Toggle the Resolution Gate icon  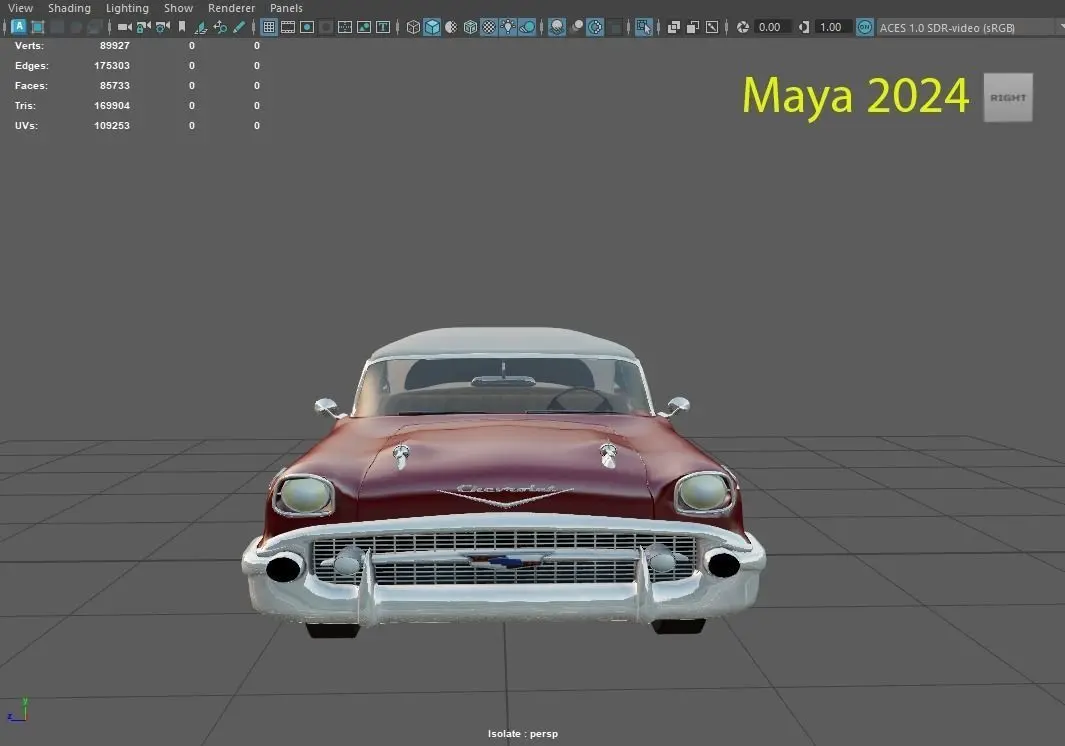(x=307, y=27)
